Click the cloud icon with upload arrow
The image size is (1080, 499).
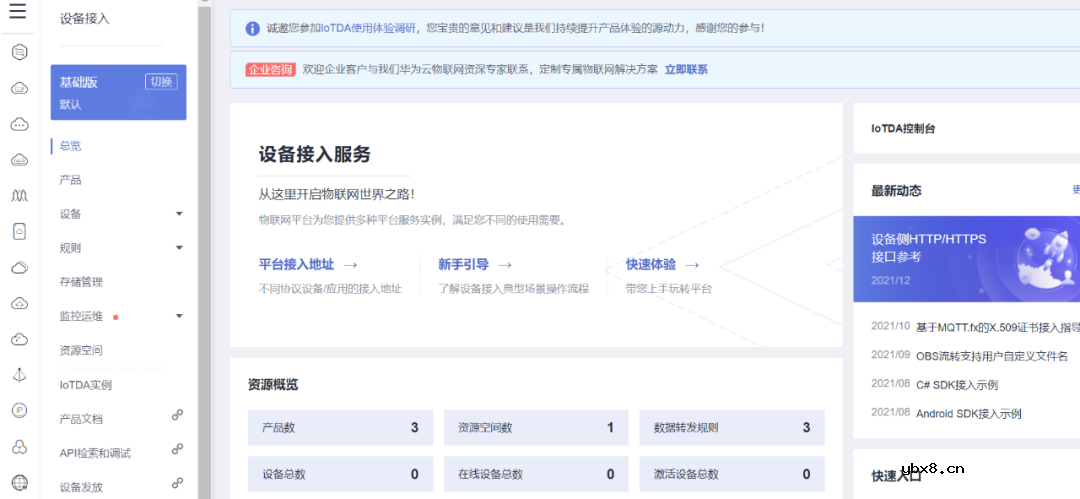[20, 303]
